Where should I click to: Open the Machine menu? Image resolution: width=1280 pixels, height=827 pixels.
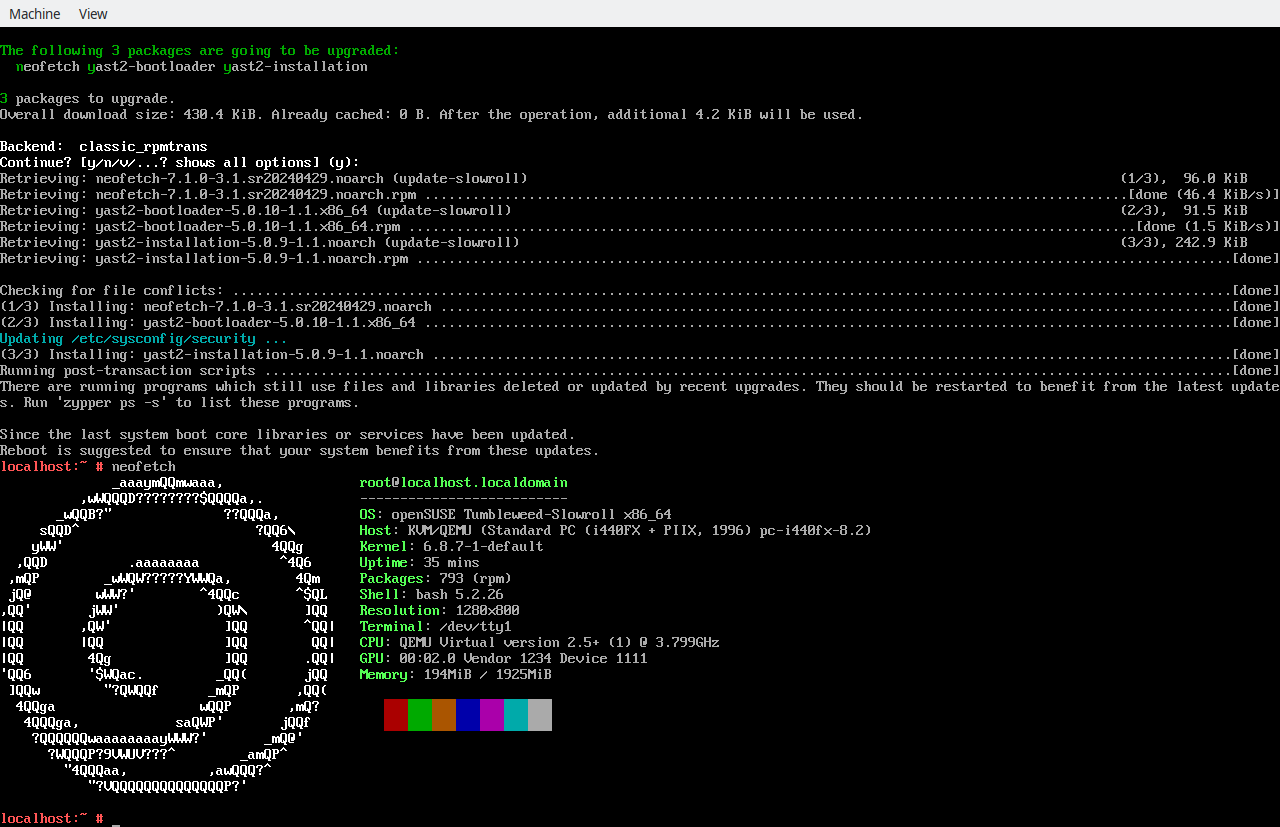click(35, 14)
